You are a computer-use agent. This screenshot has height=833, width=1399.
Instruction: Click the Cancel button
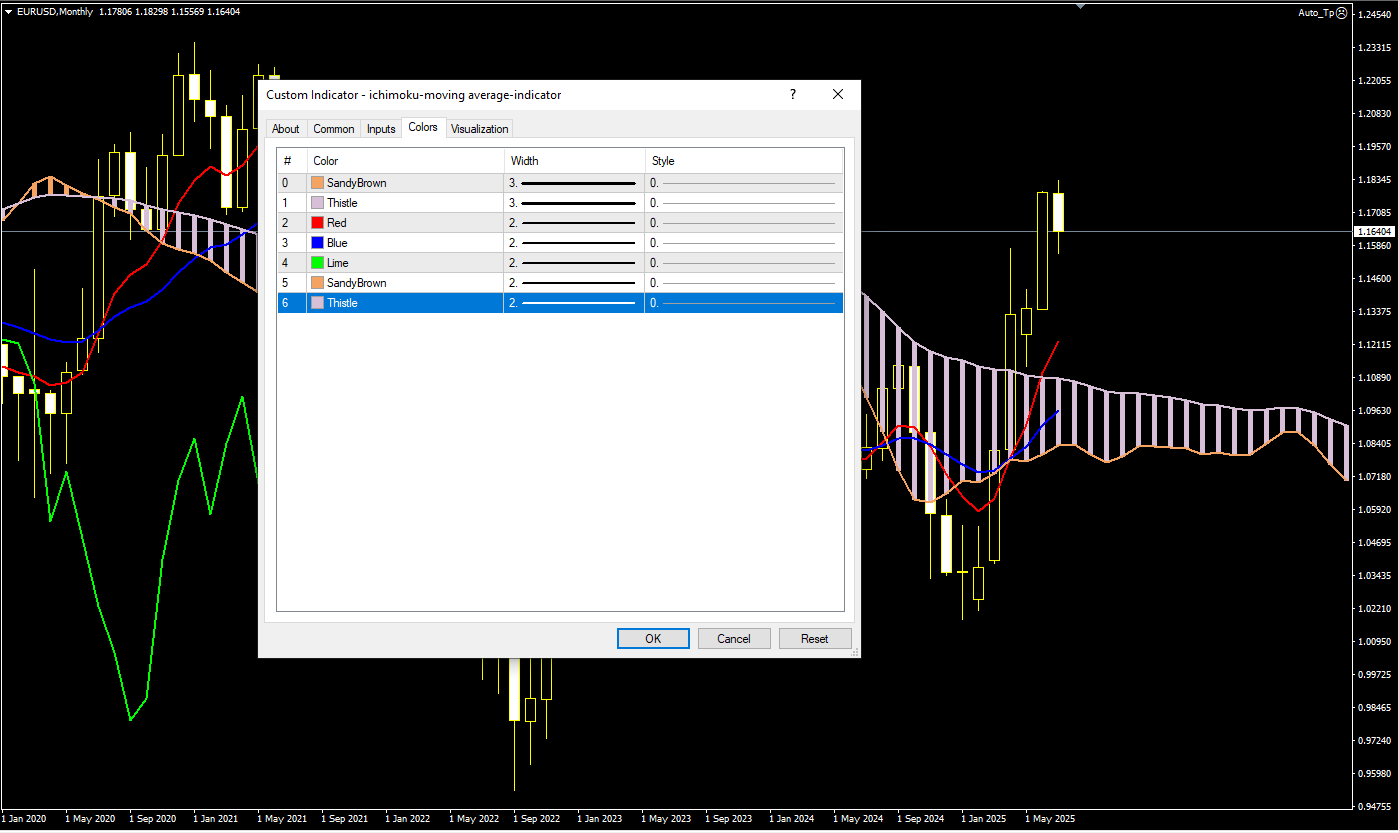(x=734, y=639)
